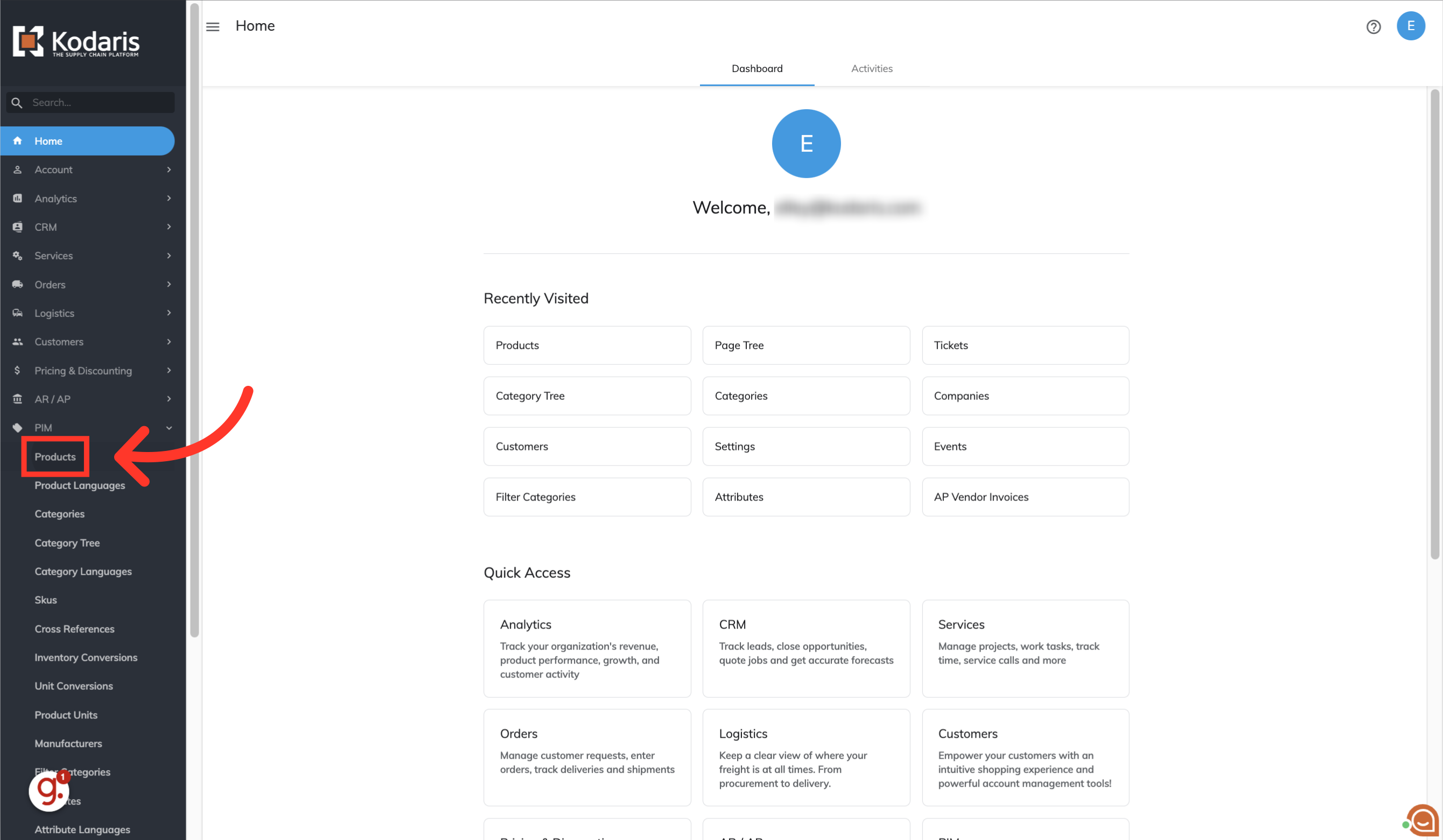The width and height of the screenshot is (1443, 840).
Task: Open the chat support widget icon
Action: click(1423, 821)
